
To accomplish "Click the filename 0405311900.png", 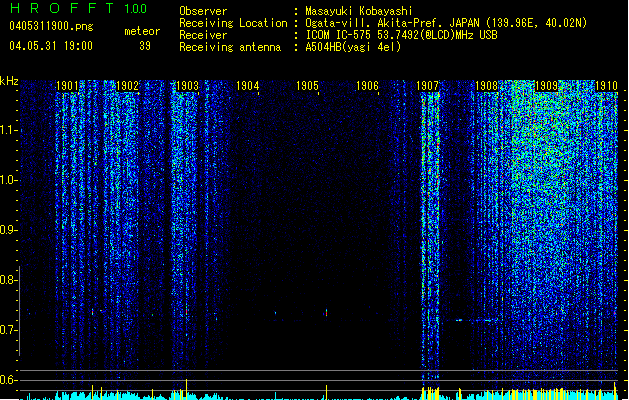I will pyautogui.click(x=51, y=26).
